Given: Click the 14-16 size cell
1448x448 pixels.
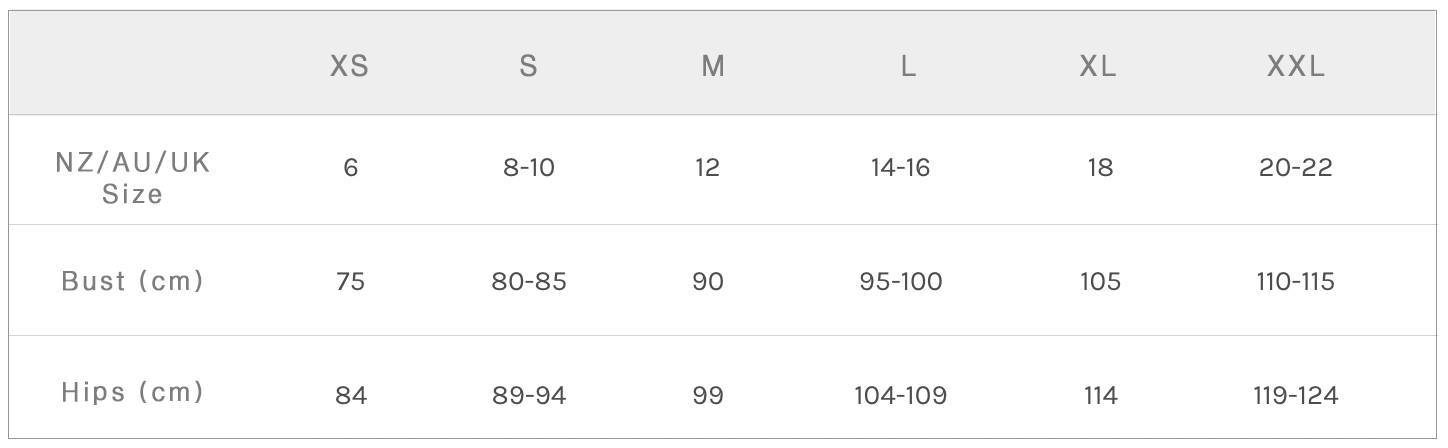Looking at the screenshot, I should click(x=901, y=168).
